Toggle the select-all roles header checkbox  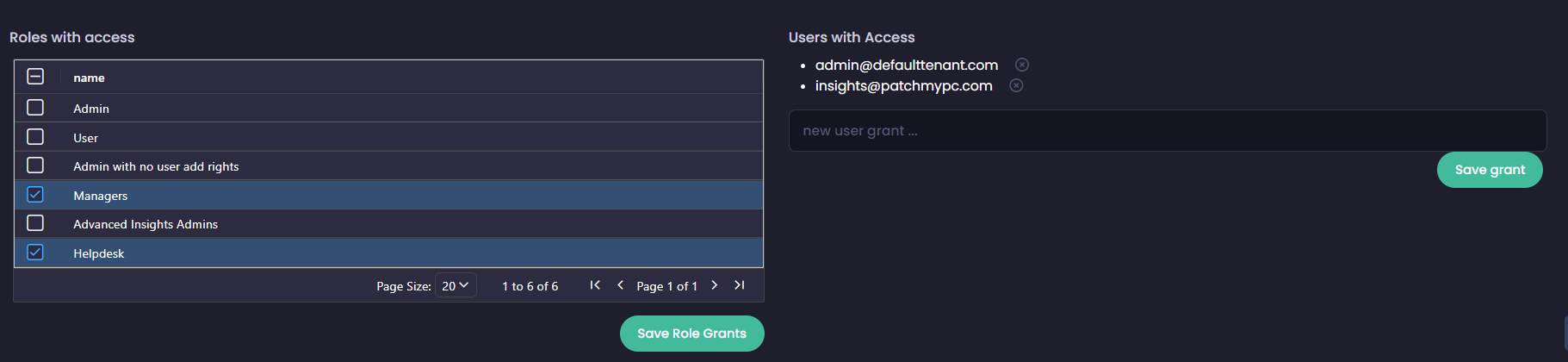(35, 77)
